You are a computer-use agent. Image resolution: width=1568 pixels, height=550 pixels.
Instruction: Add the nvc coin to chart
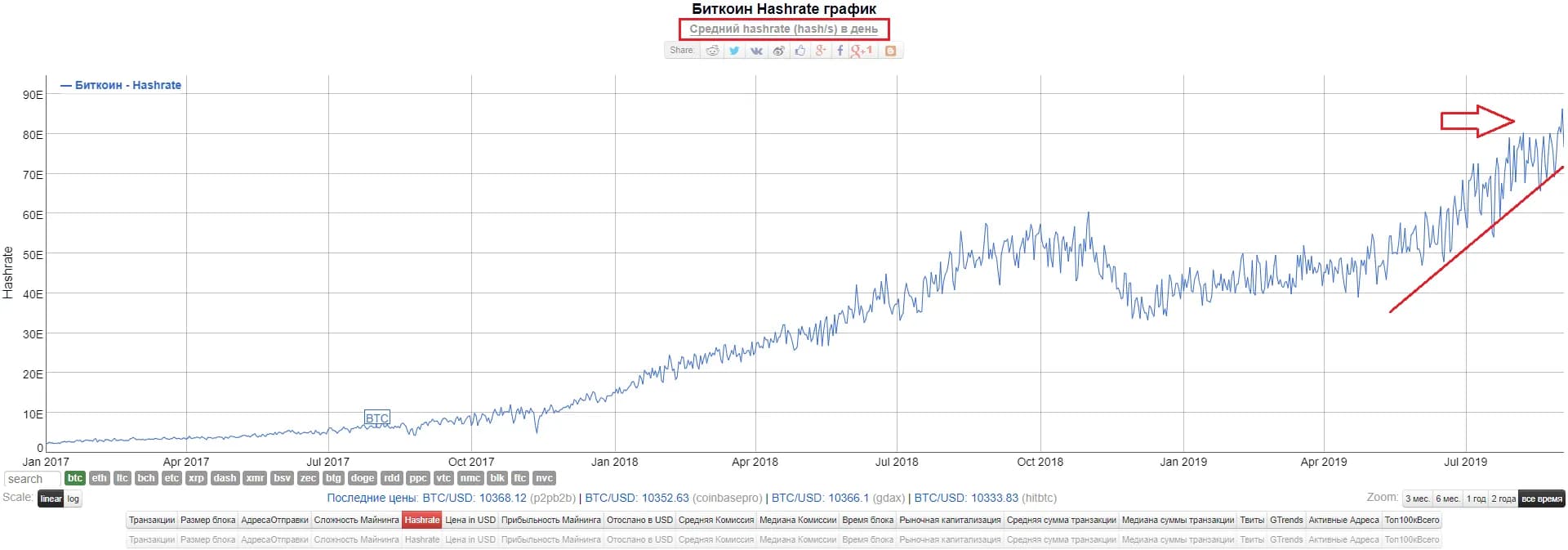[x=544, y=478]
